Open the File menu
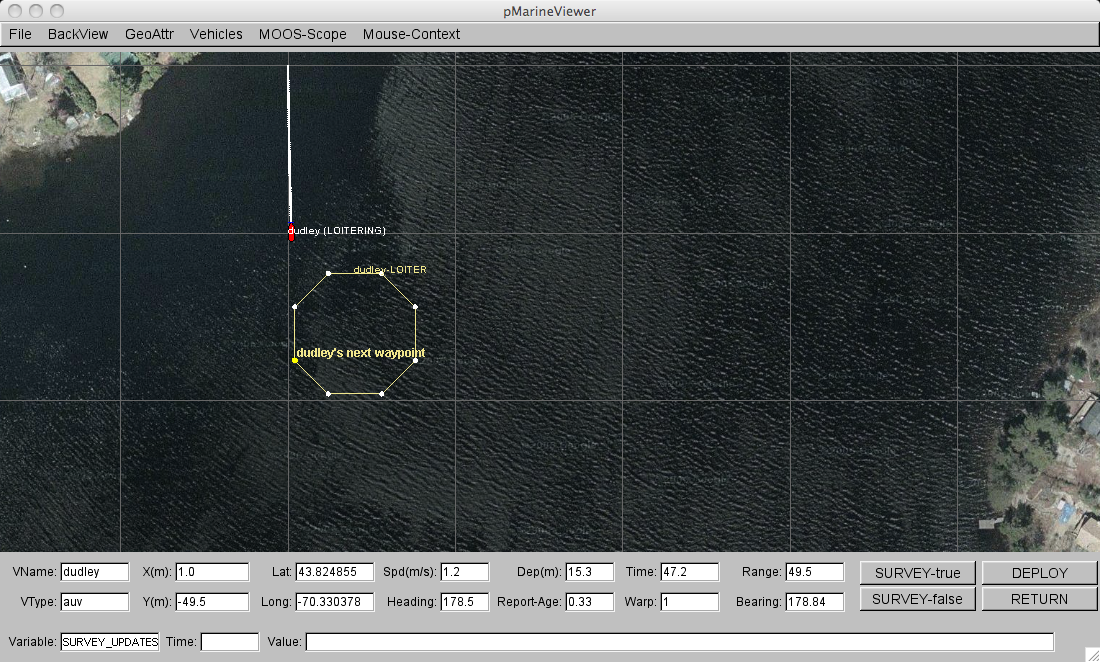The height and width of the screenshot is (662, 1100). pyautogui.click(x=20, y=34)
